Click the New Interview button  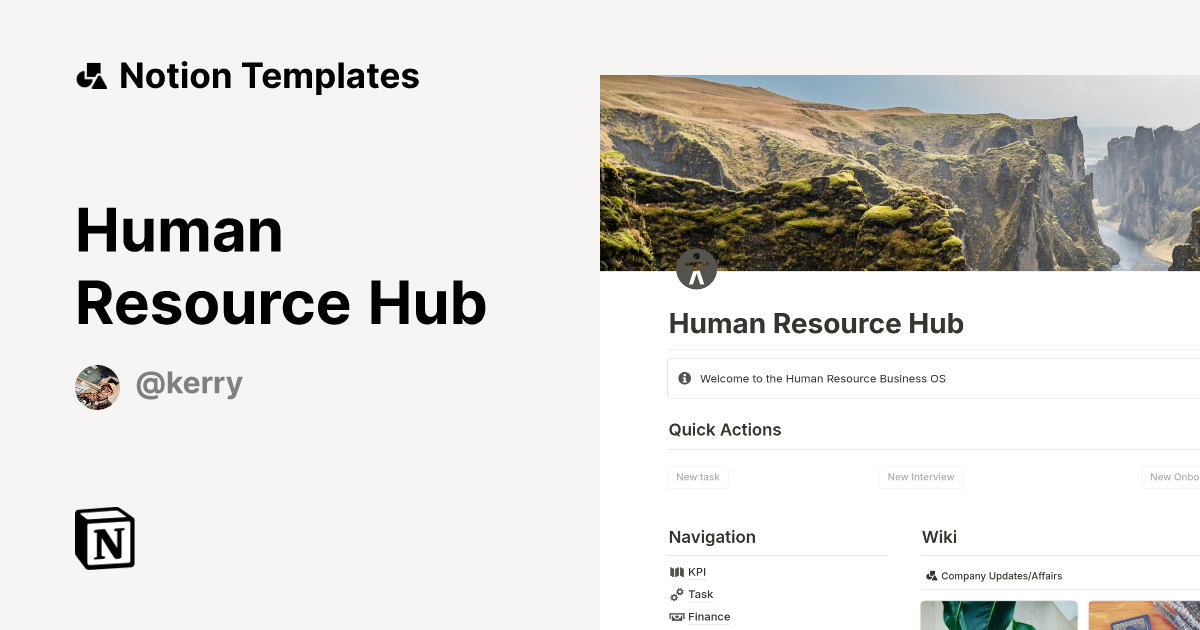pyautogui.click(x=921, y=477)
